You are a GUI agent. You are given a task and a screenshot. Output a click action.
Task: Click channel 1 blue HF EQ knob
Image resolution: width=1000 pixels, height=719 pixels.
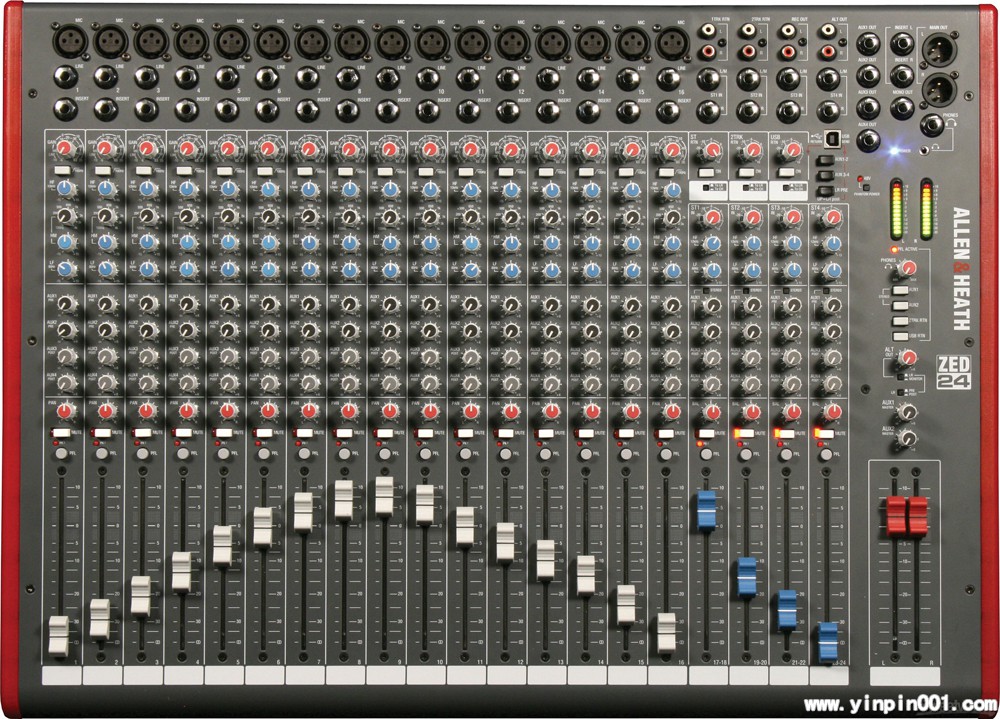point(66,189)
